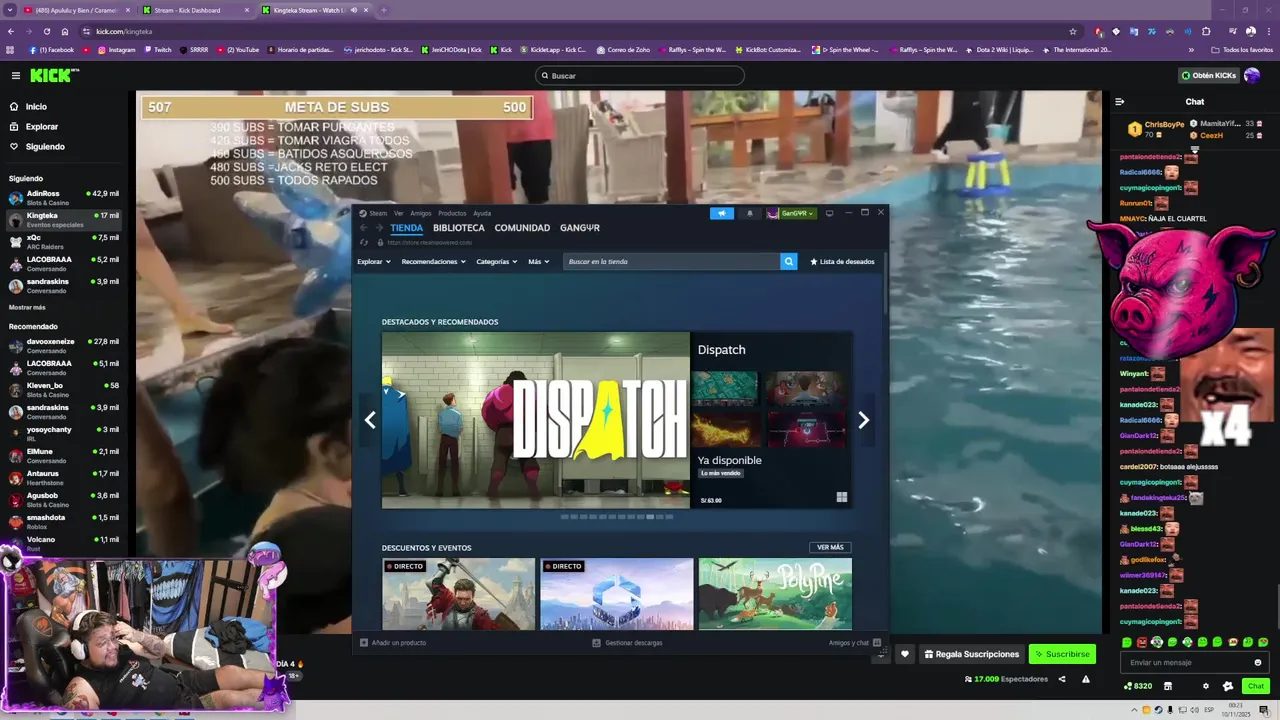This screenshot has height=720, width=1280.
Task: Open davooxeneize recommended channel
Action: pos(64,345)
